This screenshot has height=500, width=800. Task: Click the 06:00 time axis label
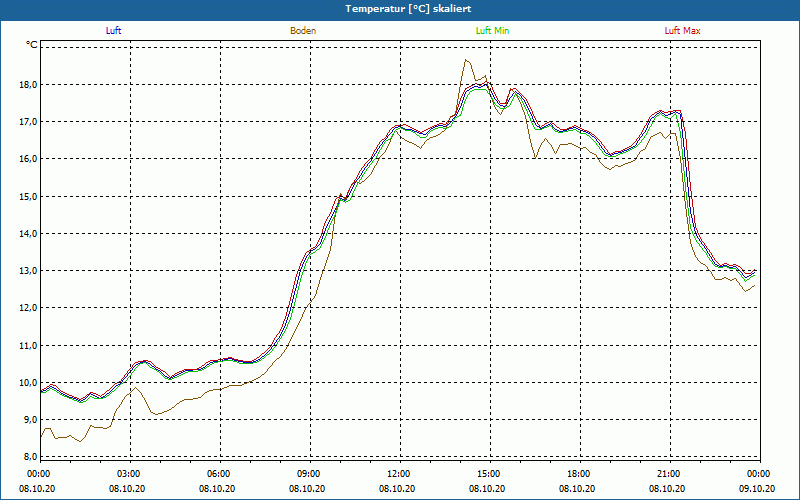tap(220, 474)
